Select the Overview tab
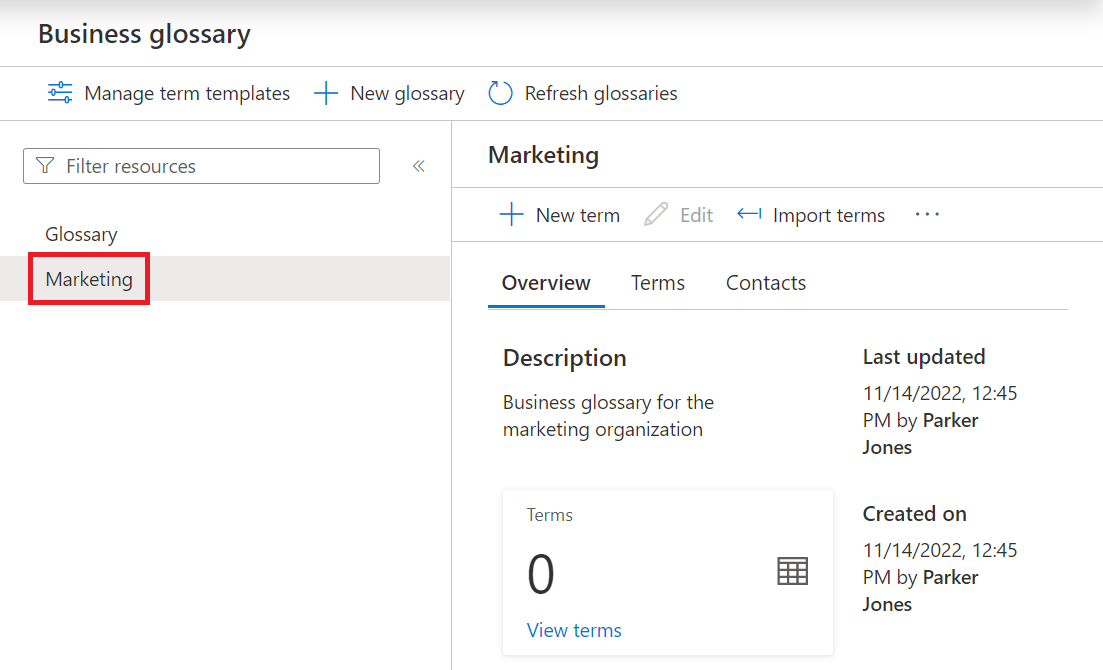 coord(546,283)
